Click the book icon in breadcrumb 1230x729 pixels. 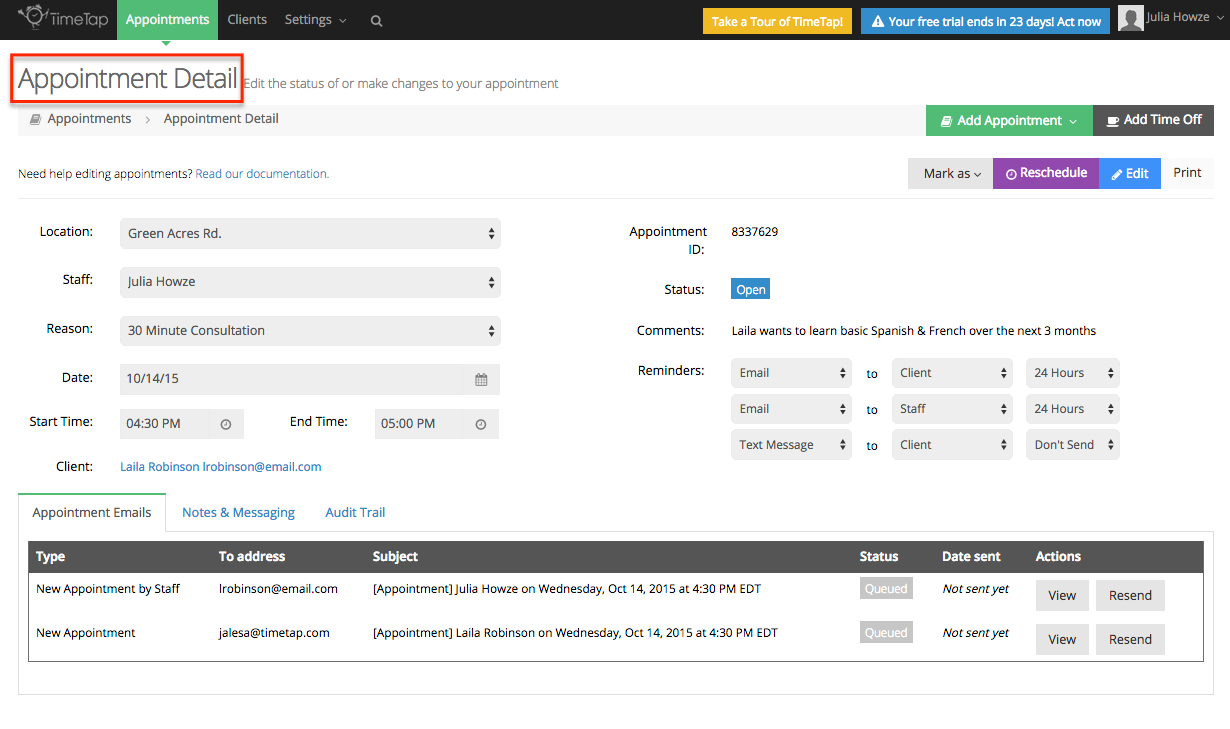tap(35, 119)
